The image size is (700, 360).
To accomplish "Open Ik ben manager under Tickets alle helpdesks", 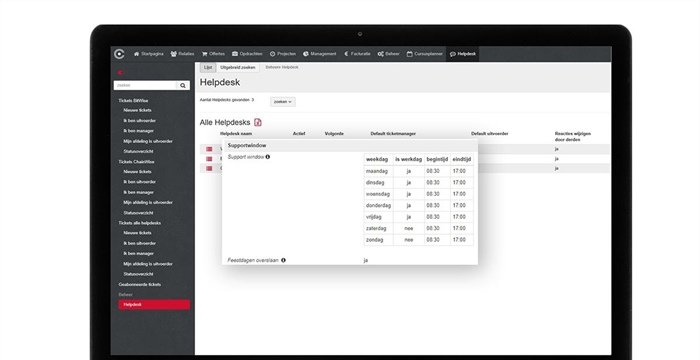I will pyautogui.click(x=138, y=254).
